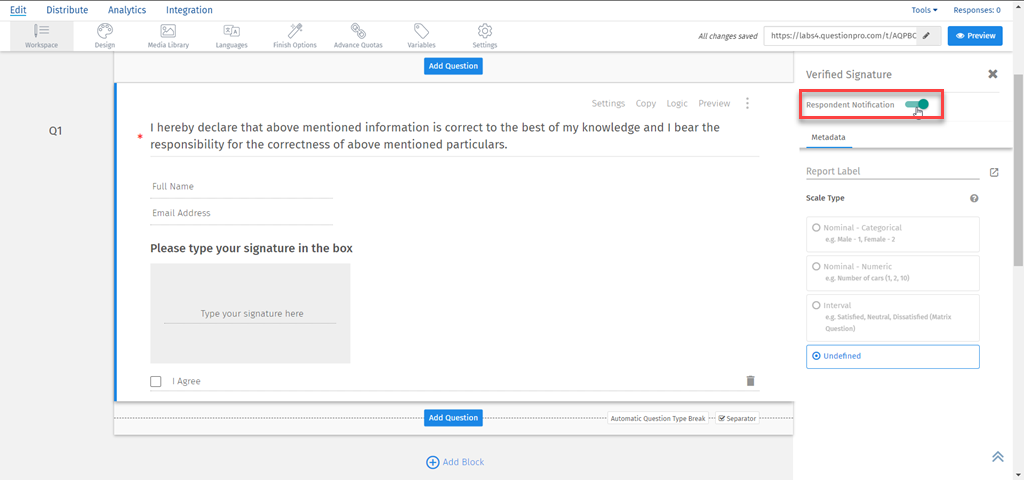Open the Settings gear icon
Viewport: 1024px width, 481px height.
click(x=485, y=31)
